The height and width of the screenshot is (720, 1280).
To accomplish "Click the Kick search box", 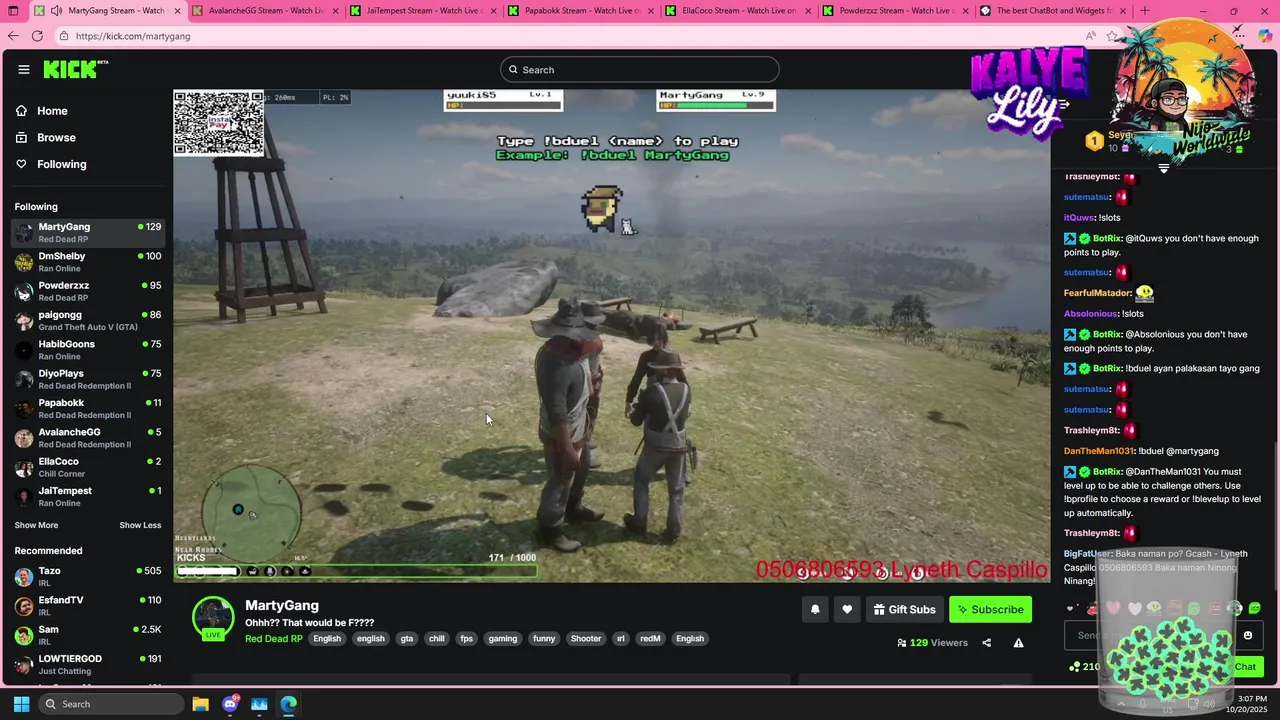I will (639, 69).
